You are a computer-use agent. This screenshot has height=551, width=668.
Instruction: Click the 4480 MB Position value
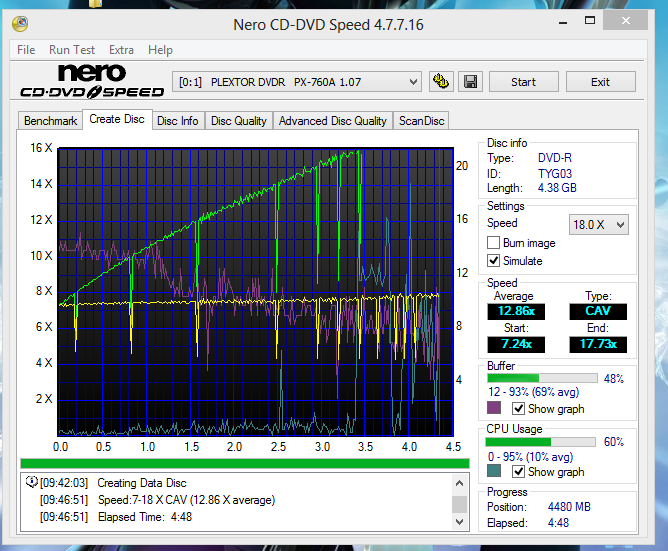click(x=569, y=507)
